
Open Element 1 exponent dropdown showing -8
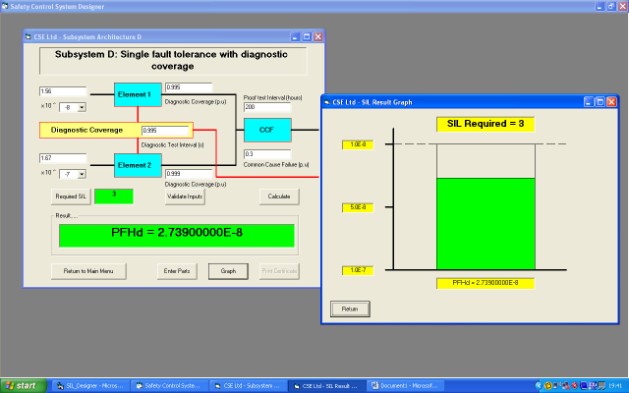(x=82, y=107)
